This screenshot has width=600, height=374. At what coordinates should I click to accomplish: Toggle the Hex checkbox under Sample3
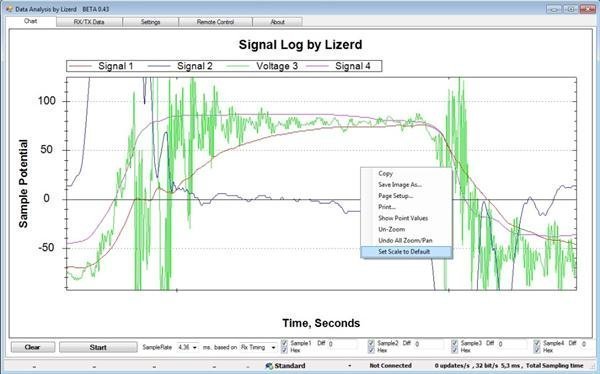click(455, 350)
